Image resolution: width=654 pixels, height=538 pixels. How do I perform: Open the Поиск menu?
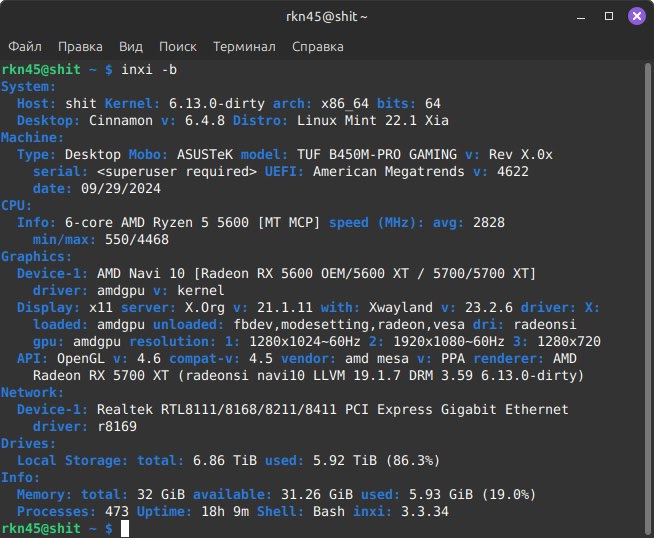click(178, 47)
